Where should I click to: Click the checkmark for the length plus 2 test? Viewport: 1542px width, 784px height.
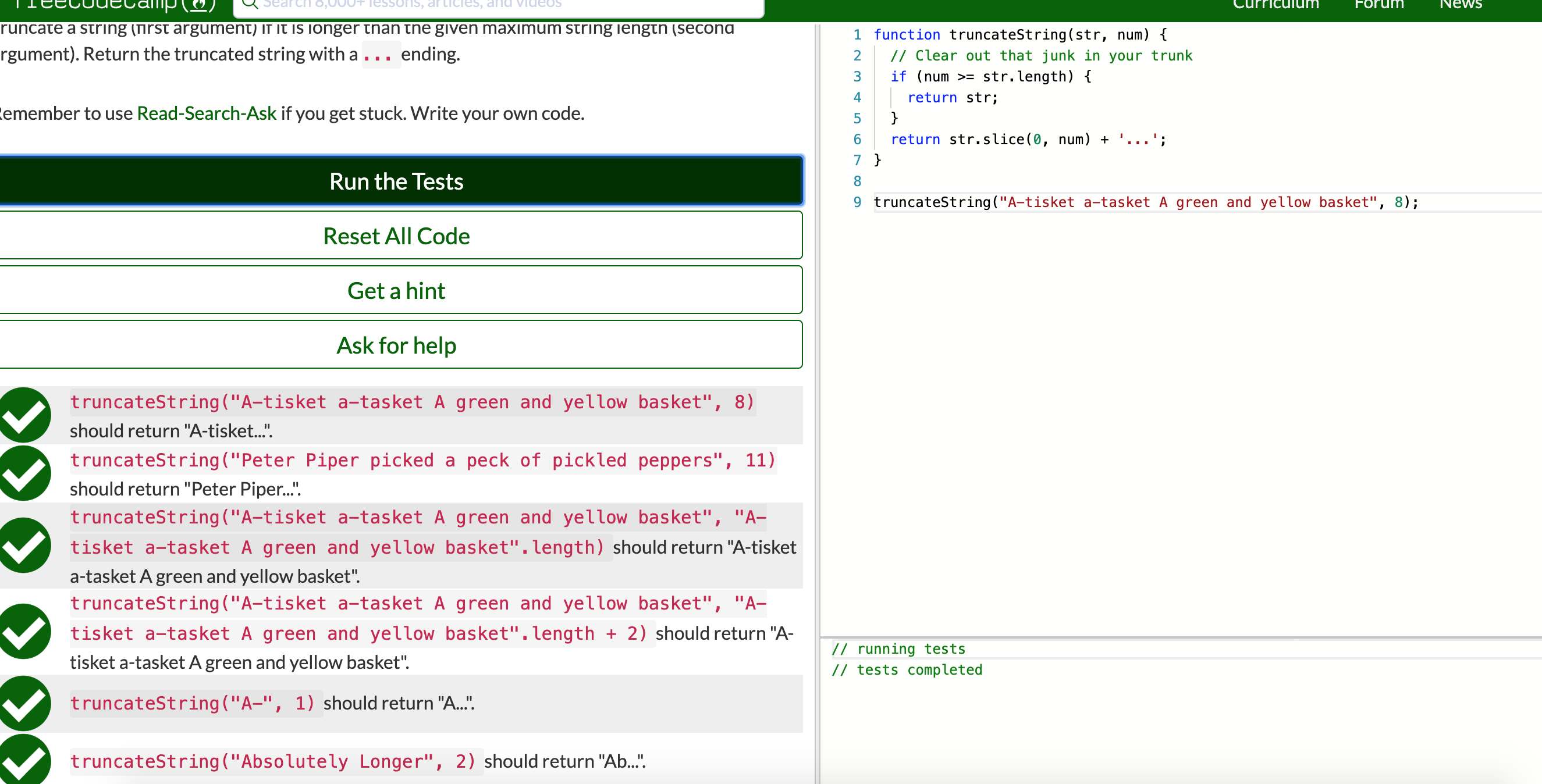coord(25,632)
